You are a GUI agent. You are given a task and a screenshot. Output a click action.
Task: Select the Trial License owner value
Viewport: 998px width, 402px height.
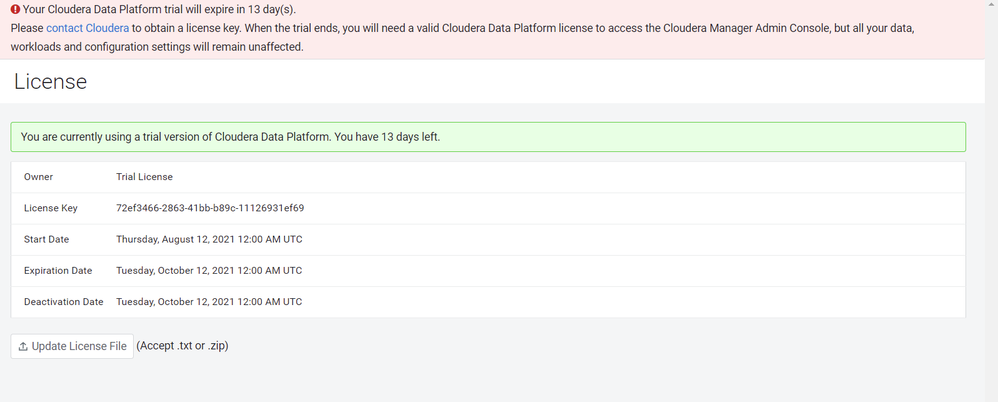click(x=144, y=177)
